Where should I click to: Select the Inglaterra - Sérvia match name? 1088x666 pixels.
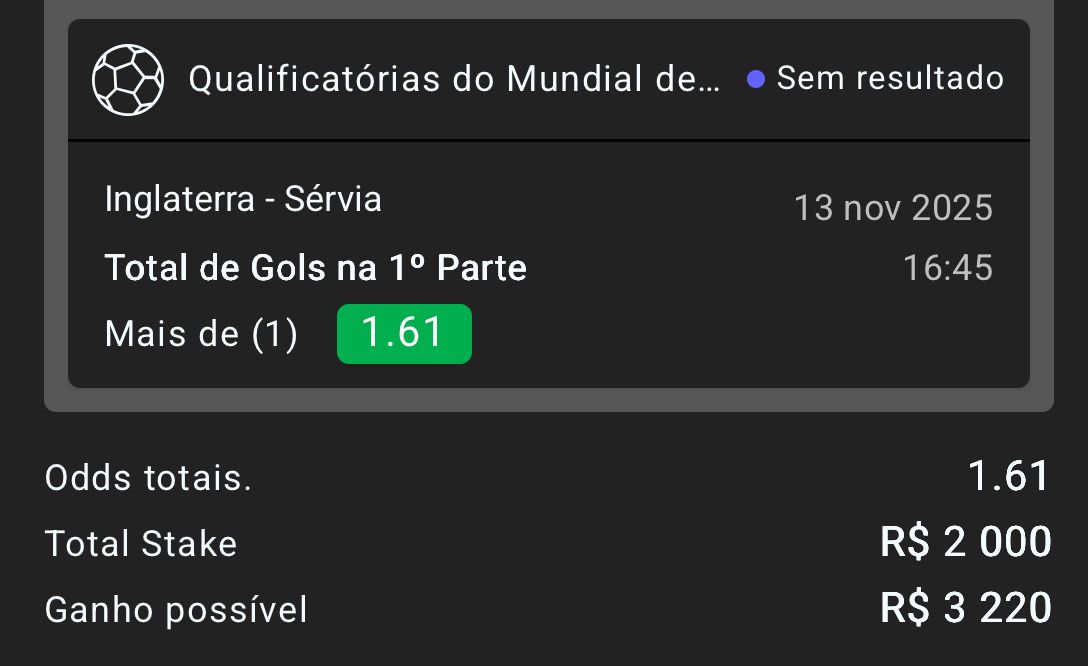click(x=243, y=200)
